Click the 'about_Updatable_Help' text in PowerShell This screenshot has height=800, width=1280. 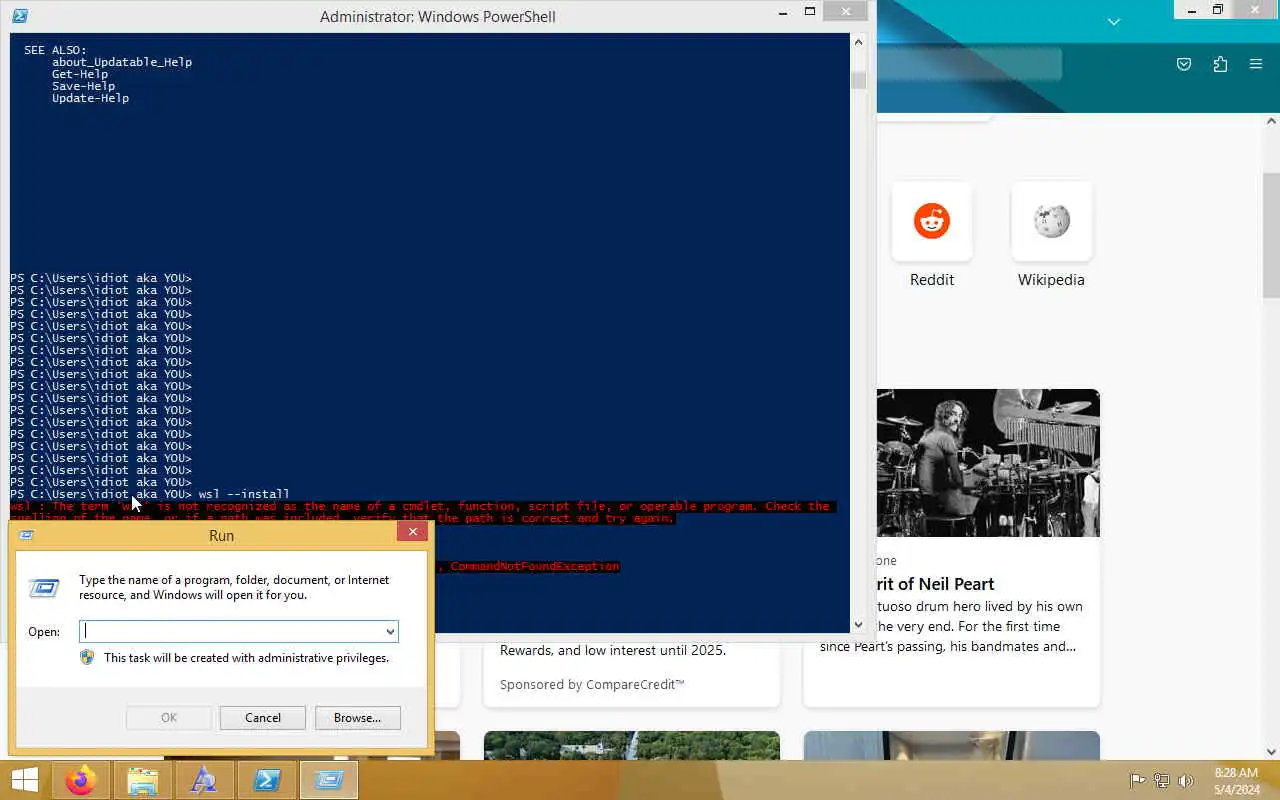[x=122, y=62]
